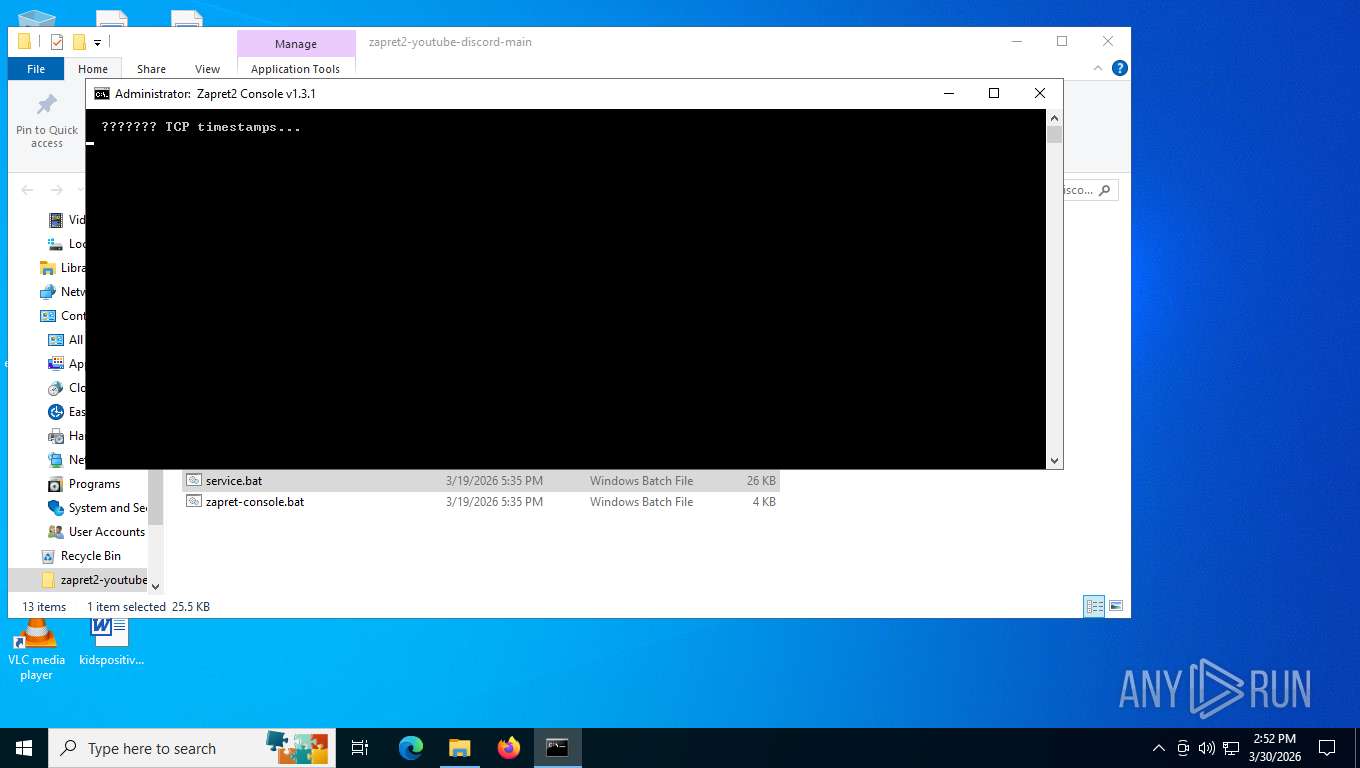Open the notification center icon
Image resolution: width=1360 pixels, height=768 pixels.
click(1327, 748)
